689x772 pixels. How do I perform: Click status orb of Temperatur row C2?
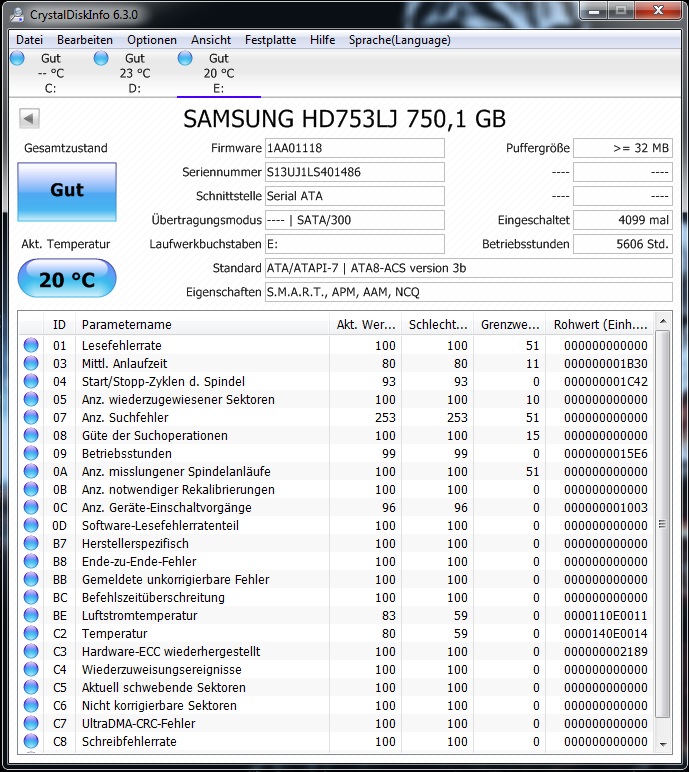31,633
